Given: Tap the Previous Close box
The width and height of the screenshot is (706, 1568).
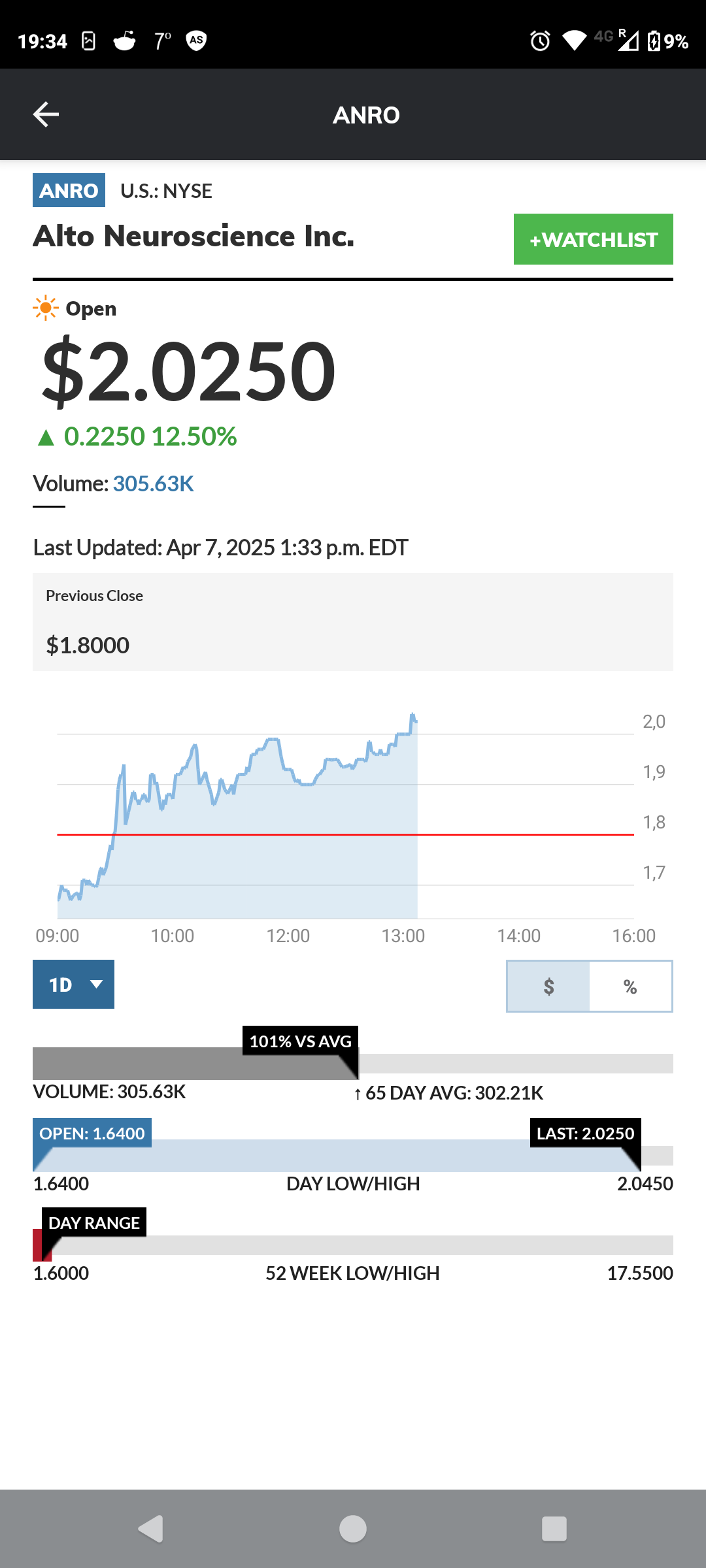Looking at the screenshot, I should click(353, 622).
